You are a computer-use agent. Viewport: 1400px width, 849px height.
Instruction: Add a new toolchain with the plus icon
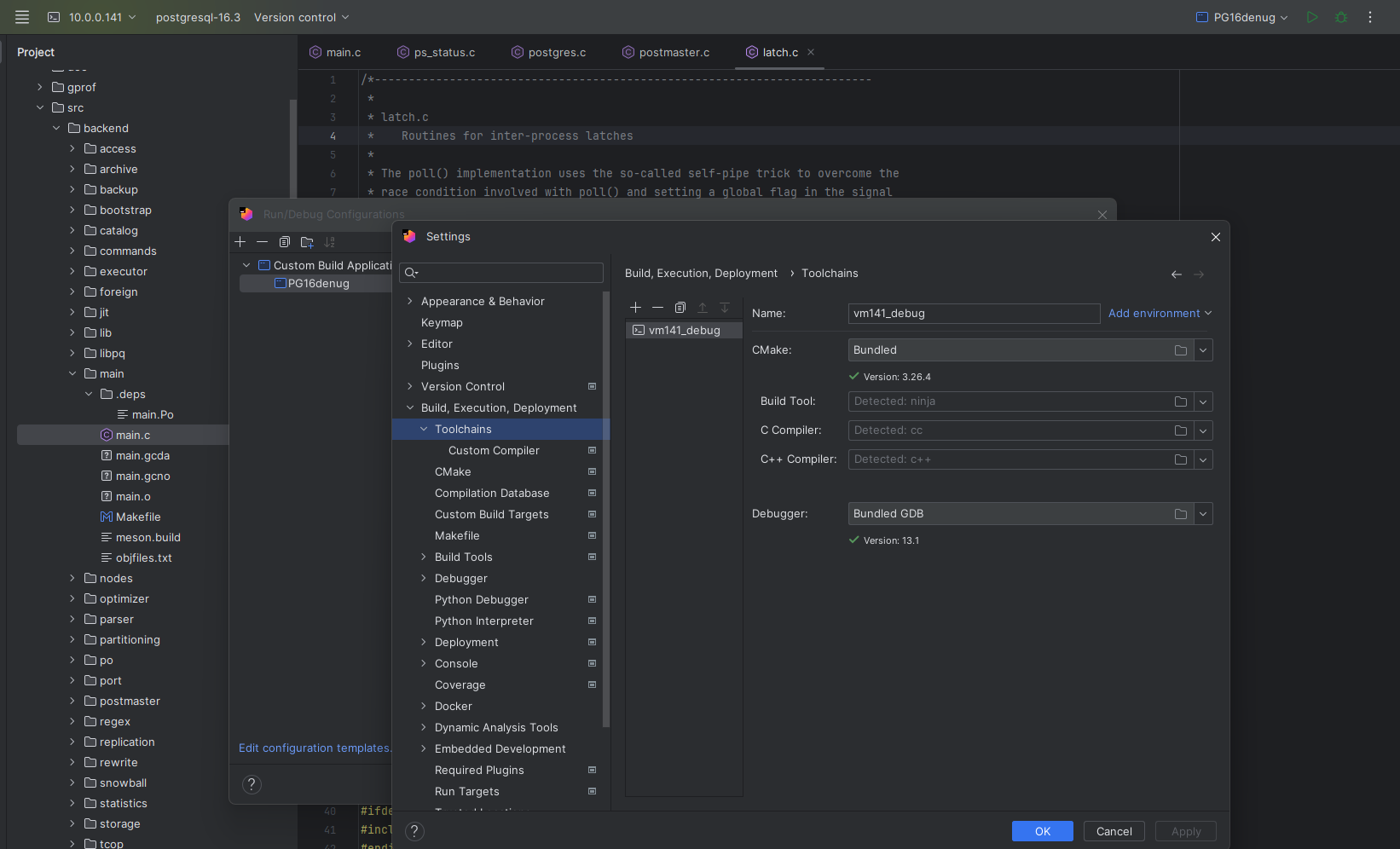point(635,307)
